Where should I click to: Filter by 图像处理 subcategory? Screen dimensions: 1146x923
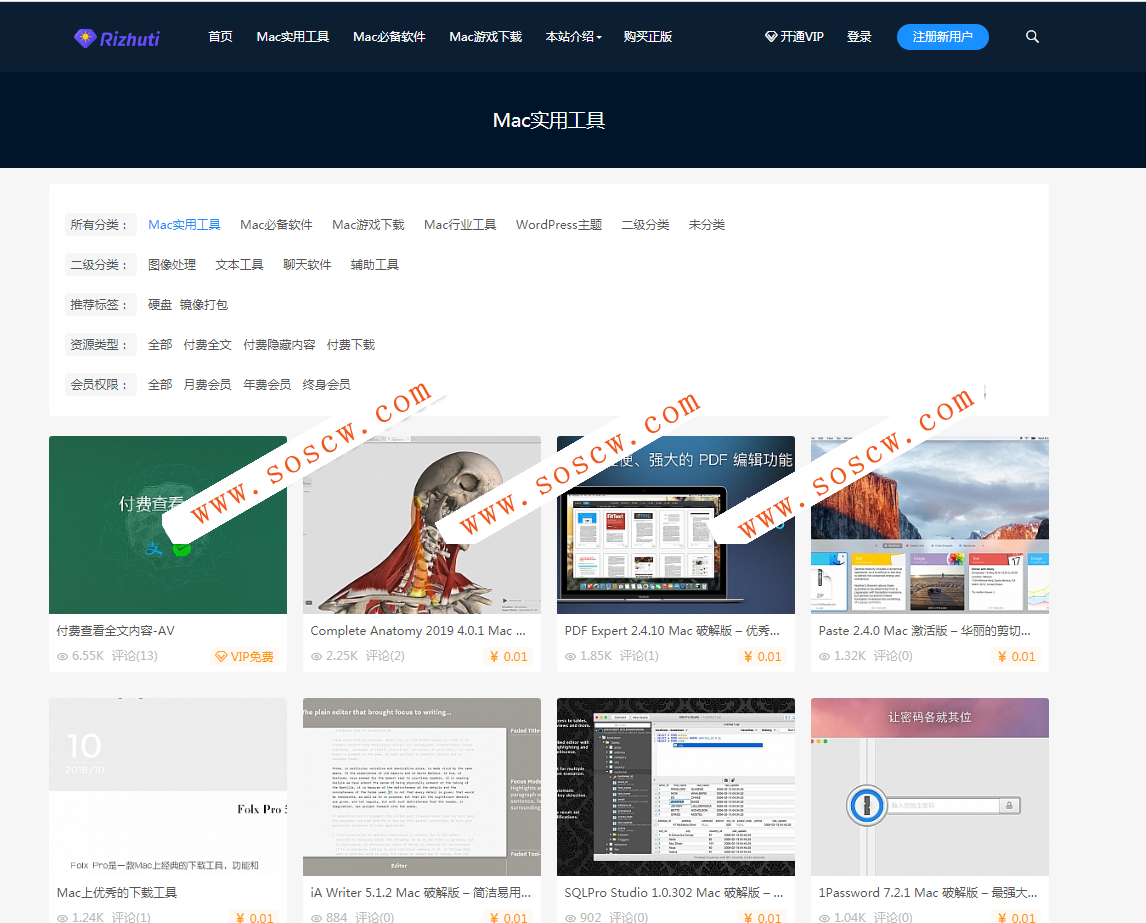coord(172,265)
